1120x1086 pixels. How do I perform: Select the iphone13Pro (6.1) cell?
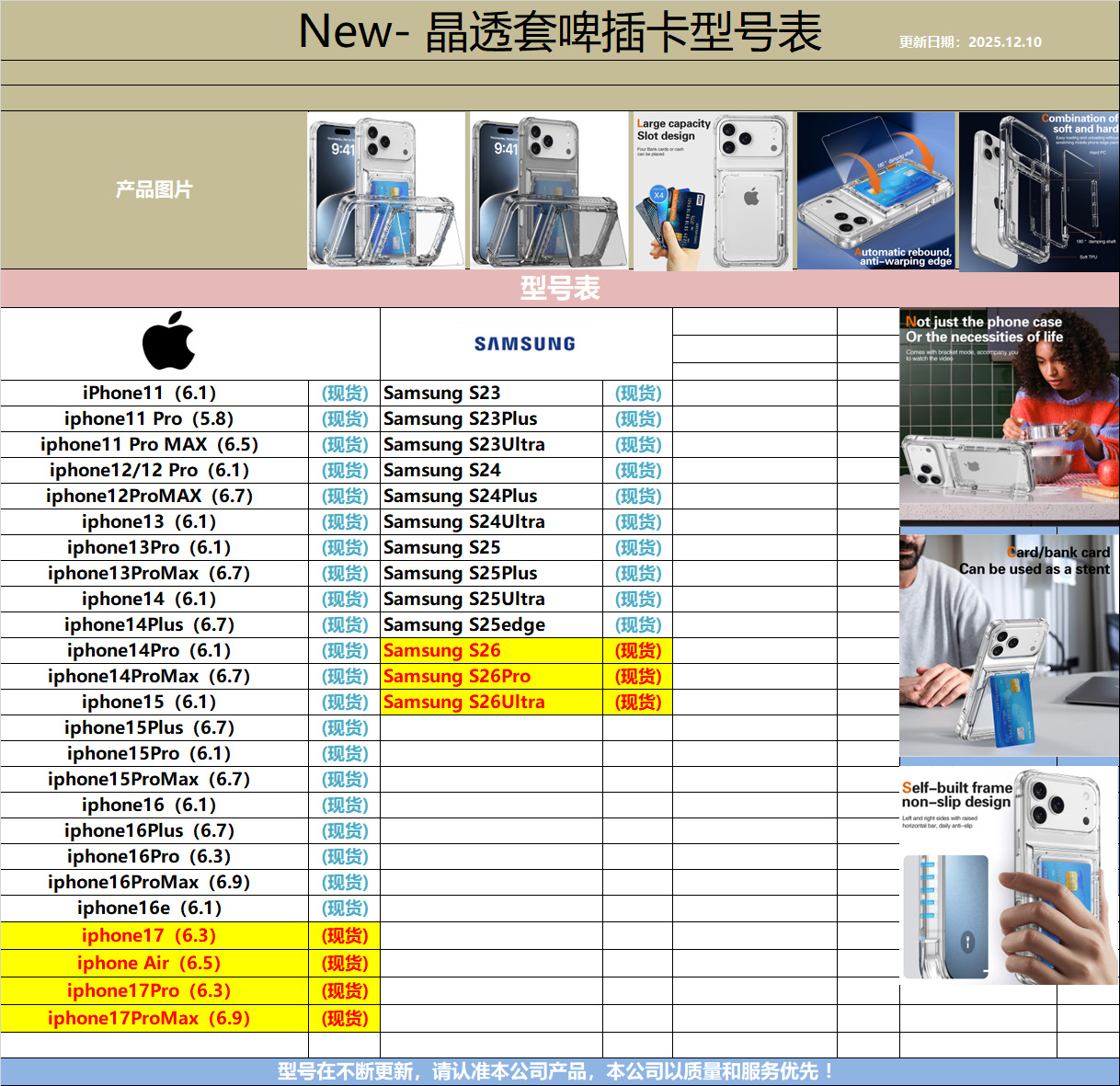pos(154,547)
